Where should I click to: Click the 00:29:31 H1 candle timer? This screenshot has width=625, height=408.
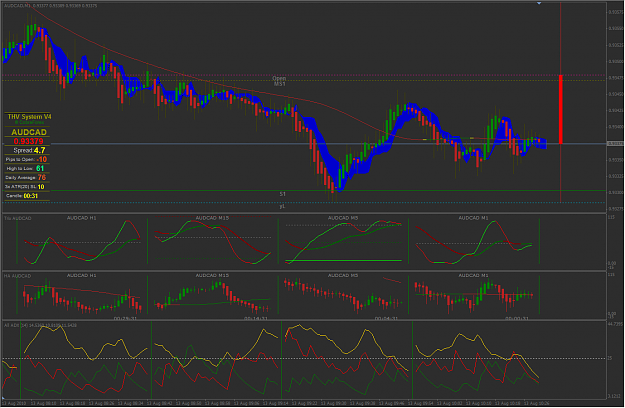coord(125,319)
